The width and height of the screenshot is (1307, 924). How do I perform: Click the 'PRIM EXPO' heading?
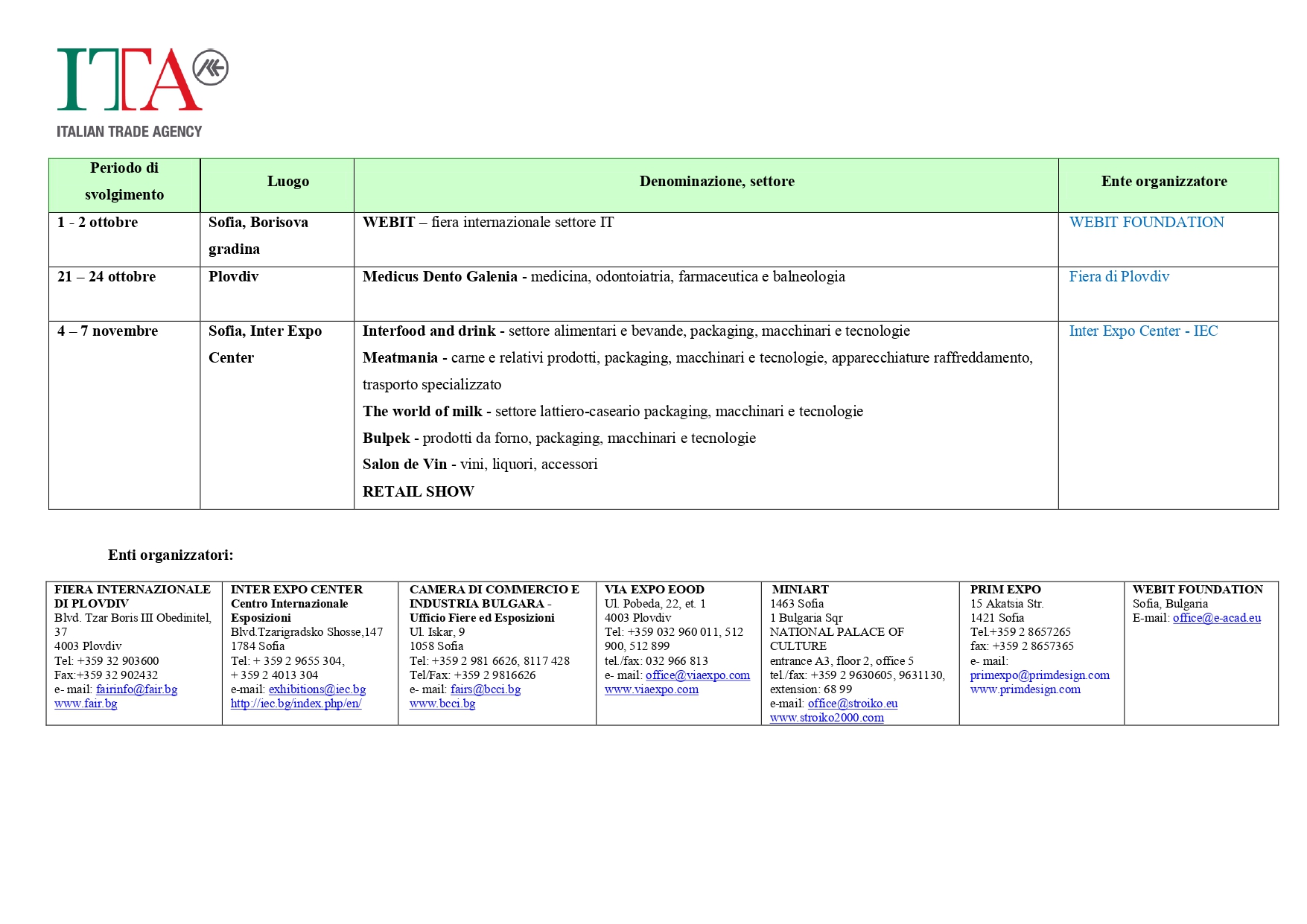pos(1005,590)
